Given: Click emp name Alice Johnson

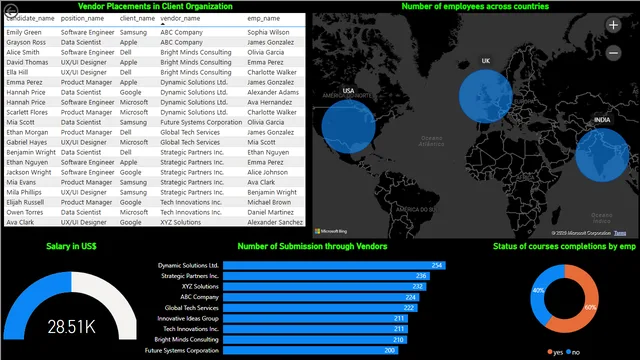Looking at the screenshot, I should tap(267, 172).
